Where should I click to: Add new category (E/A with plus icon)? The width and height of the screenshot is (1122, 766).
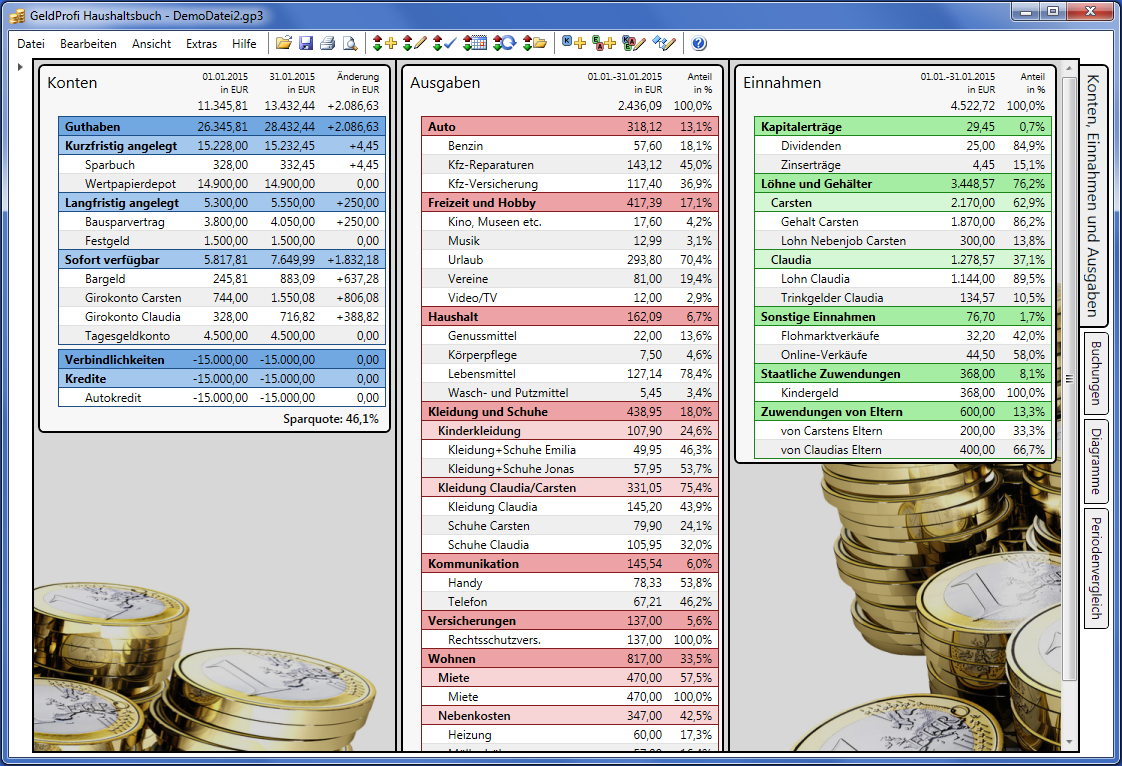click(603, 43)
